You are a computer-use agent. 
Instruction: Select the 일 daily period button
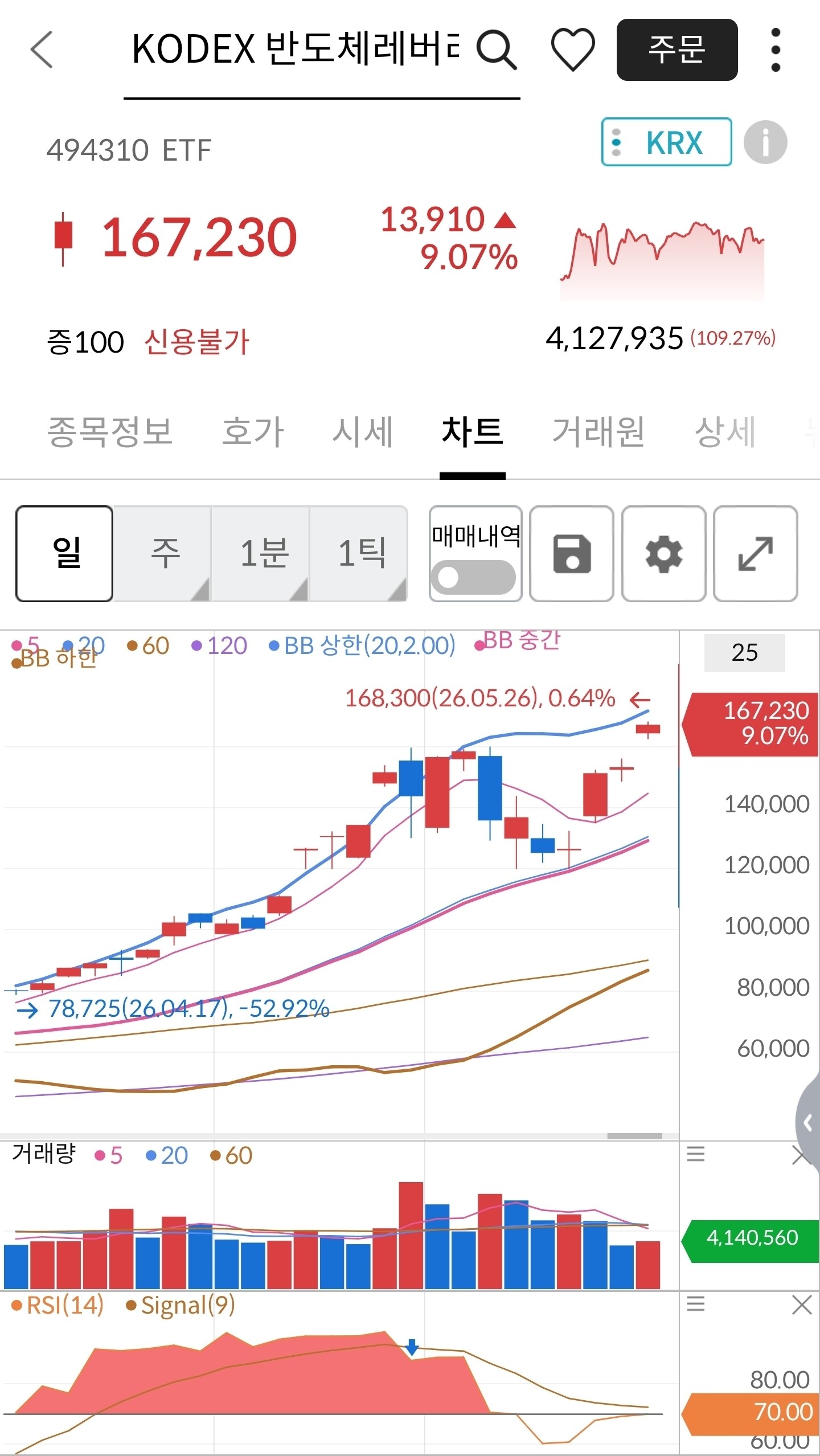point(64,554)
